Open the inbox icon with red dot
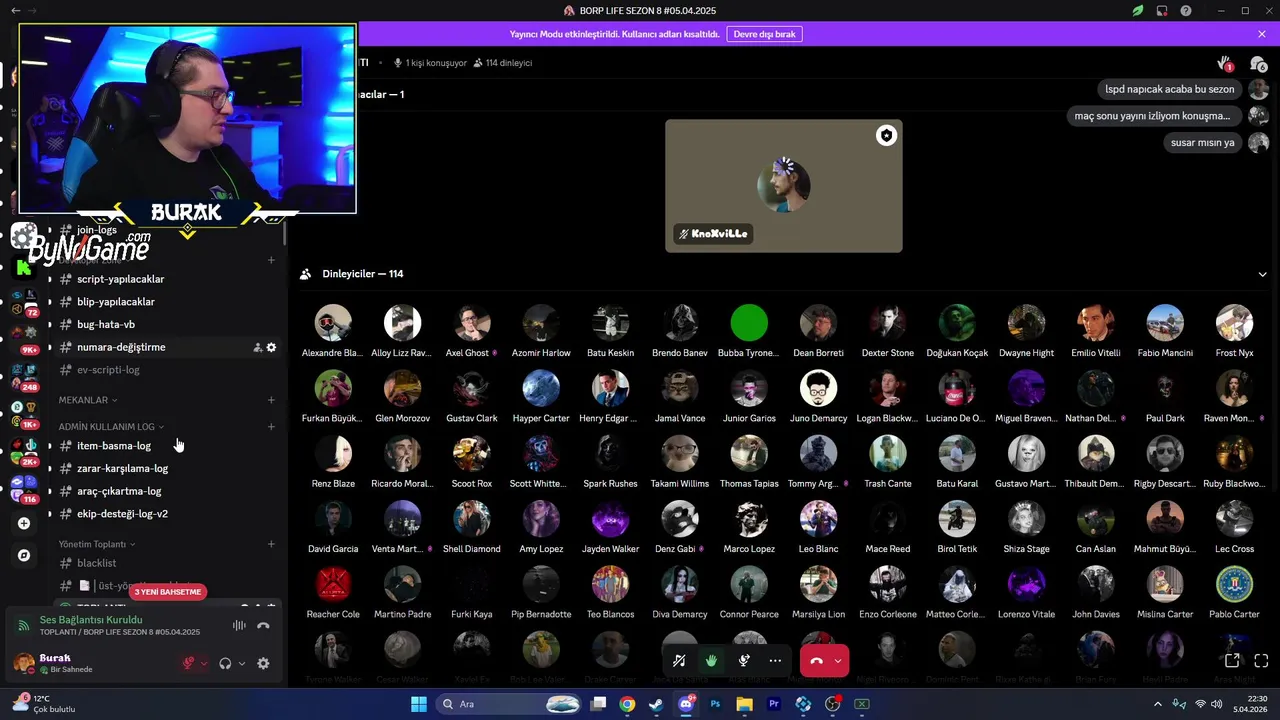Image resolution: width=1280 pixels, height=720 pixels. pos(1162,10)
